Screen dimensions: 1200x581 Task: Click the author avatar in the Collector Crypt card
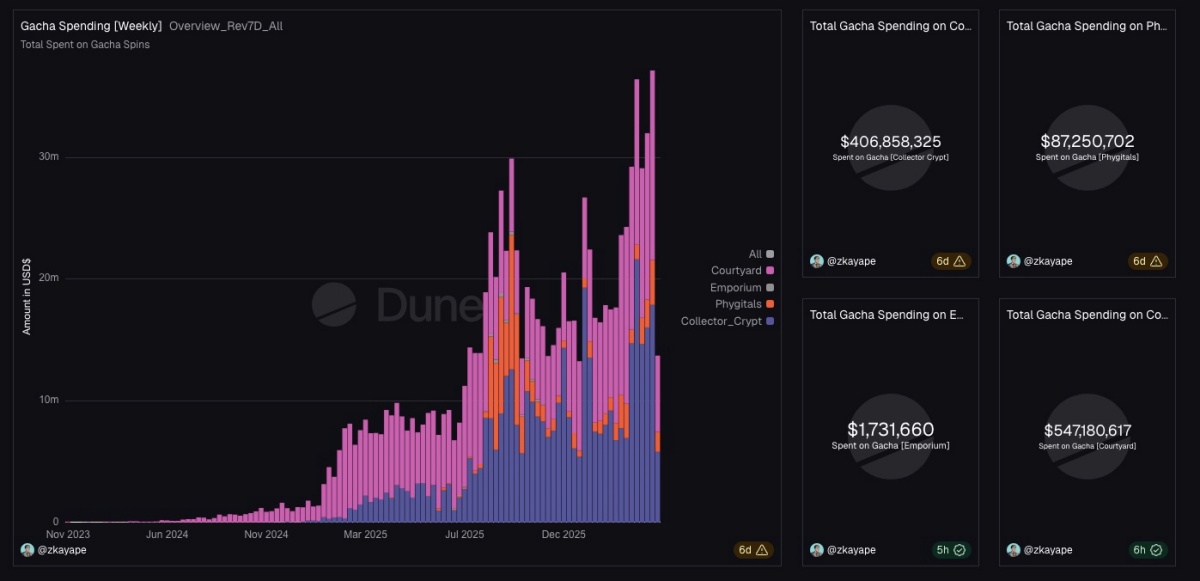[x=817, y=261]
